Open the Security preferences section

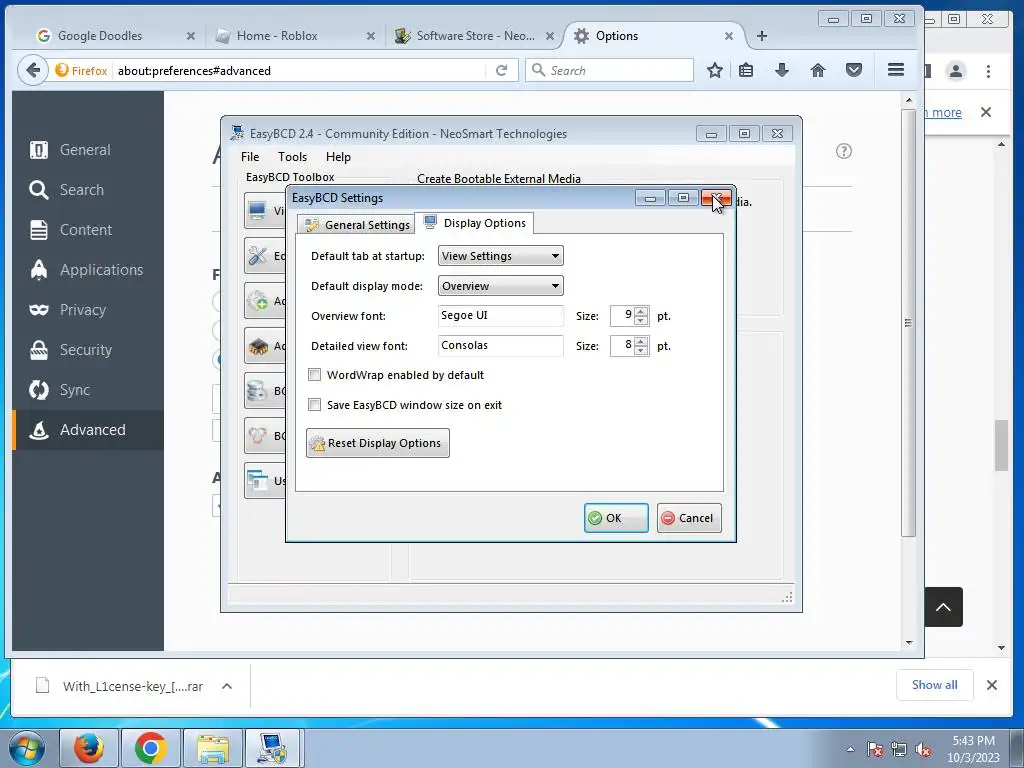[88, 350]
